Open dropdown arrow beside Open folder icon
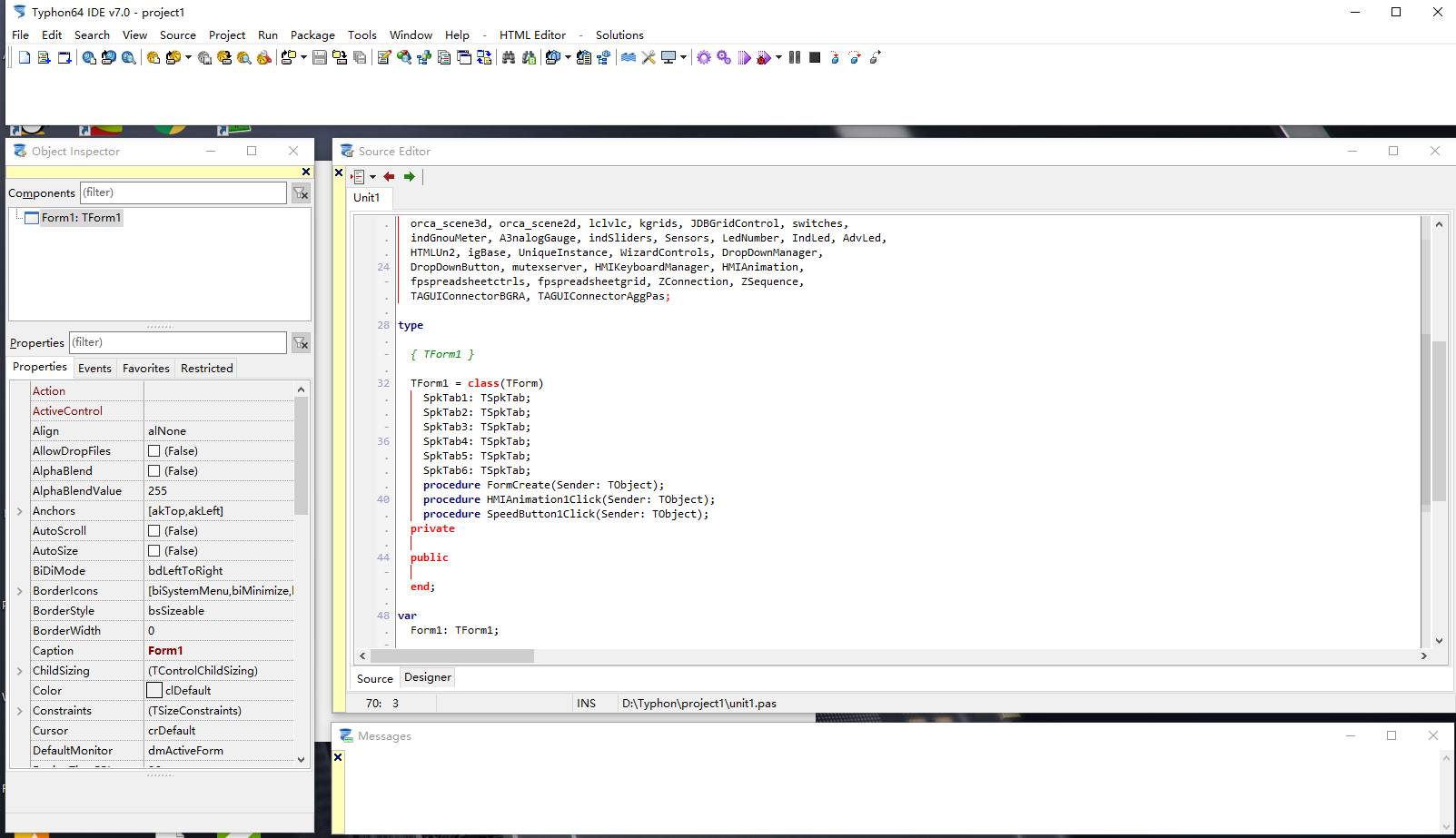The width and height of the screenshot is (1456, 838). (x=303, y=57)
